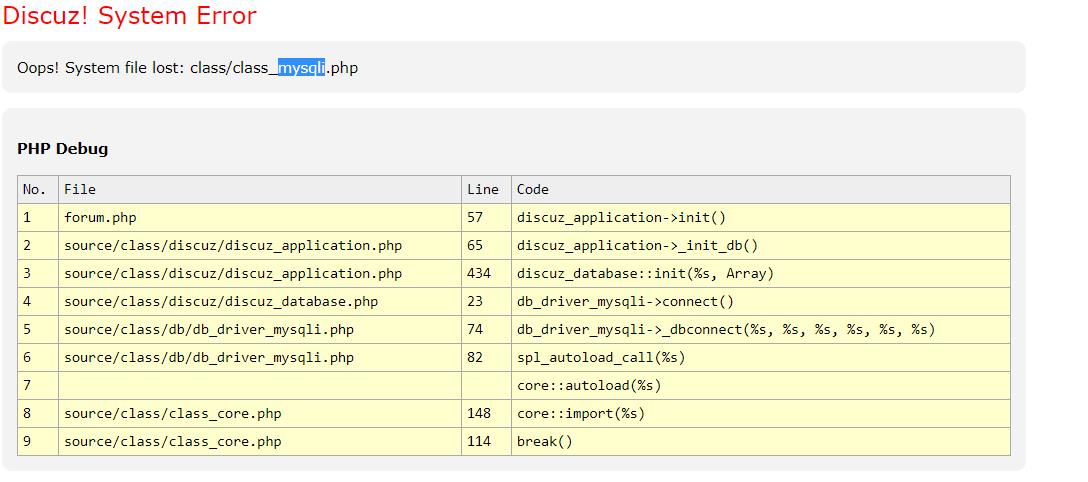
Task: Click row number 7 cell
Action: pos(38,385)
